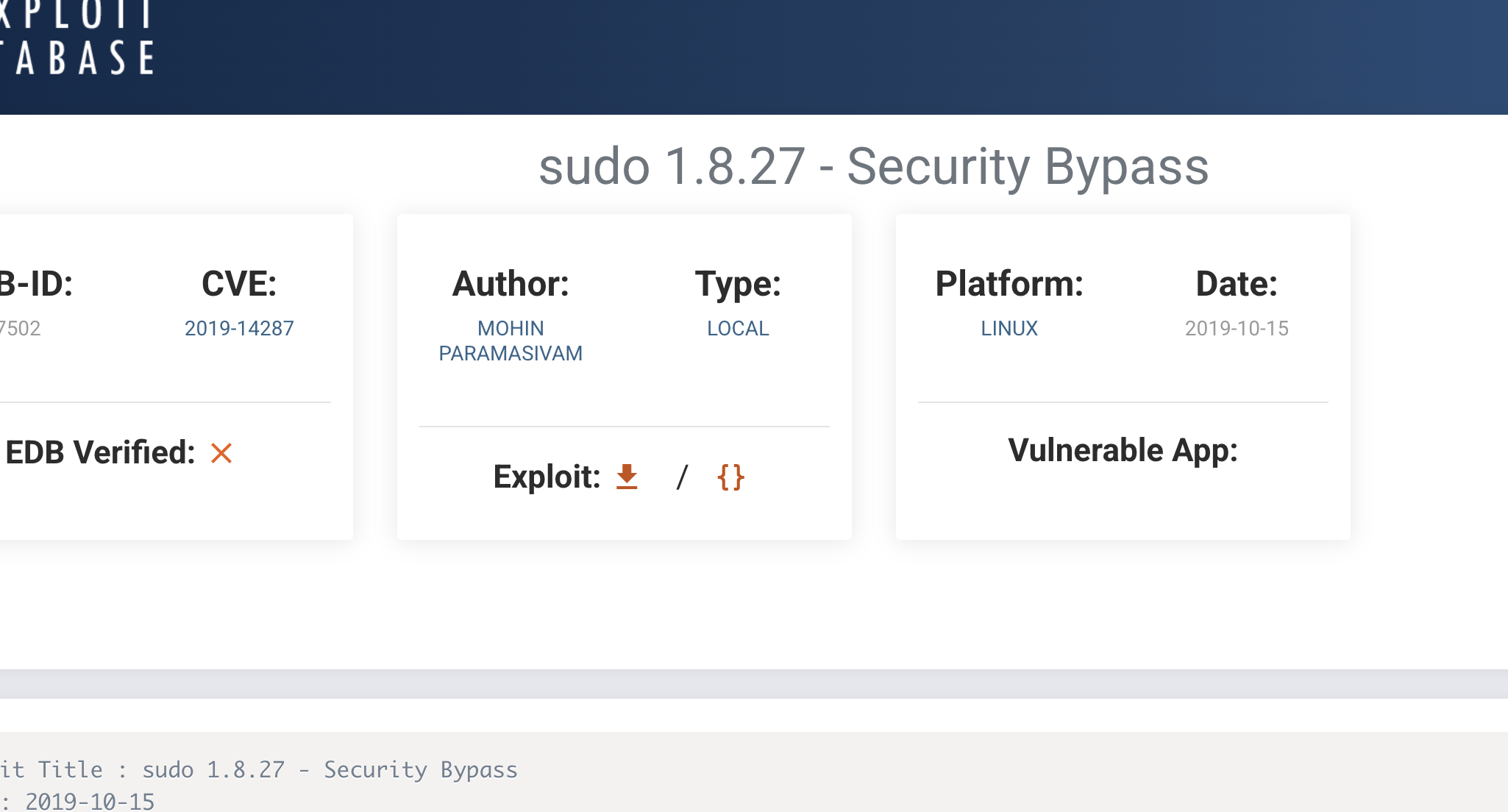
Task: Download the exploit via arrow icon
Action: coord(627,477)
